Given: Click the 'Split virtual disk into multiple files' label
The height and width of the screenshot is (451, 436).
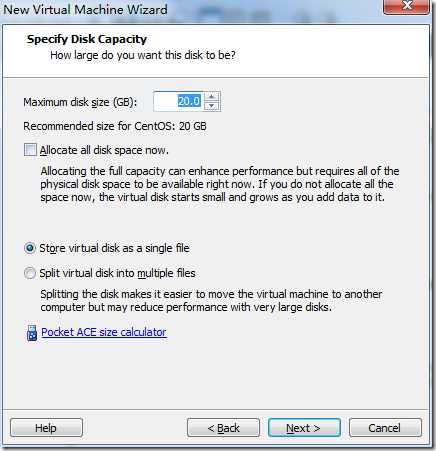Looking at the screenshot, I should (x=117, y=273).
